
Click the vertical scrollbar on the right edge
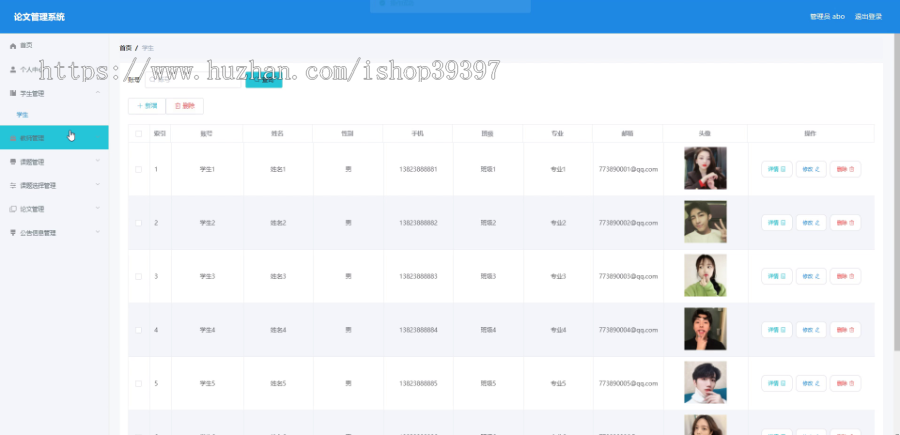pos(897,189)
